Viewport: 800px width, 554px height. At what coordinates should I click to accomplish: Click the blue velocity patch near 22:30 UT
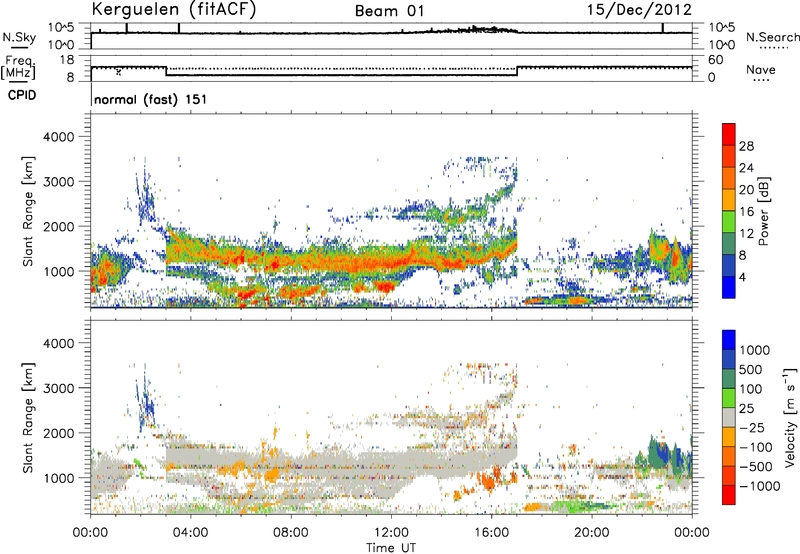click(x=663, y=454)
